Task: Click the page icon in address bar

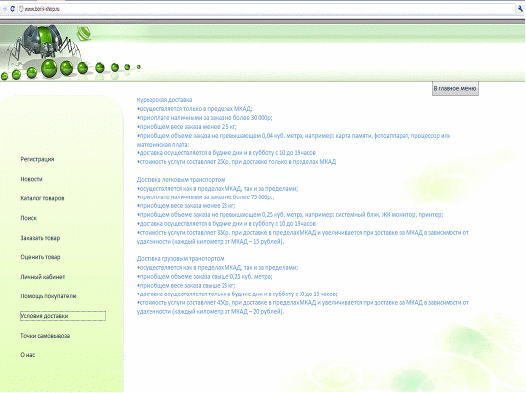Action: point(21,9)
